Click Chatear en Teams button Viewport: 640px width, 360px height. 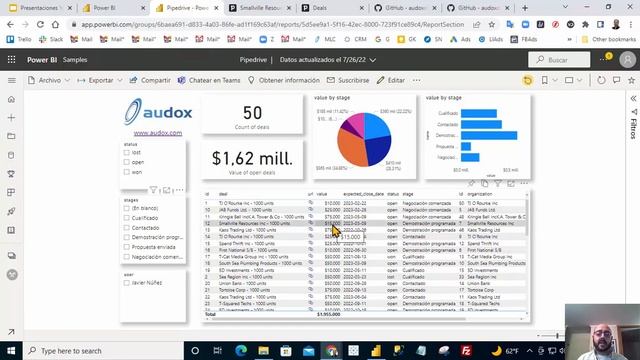[x=209, y=80]
